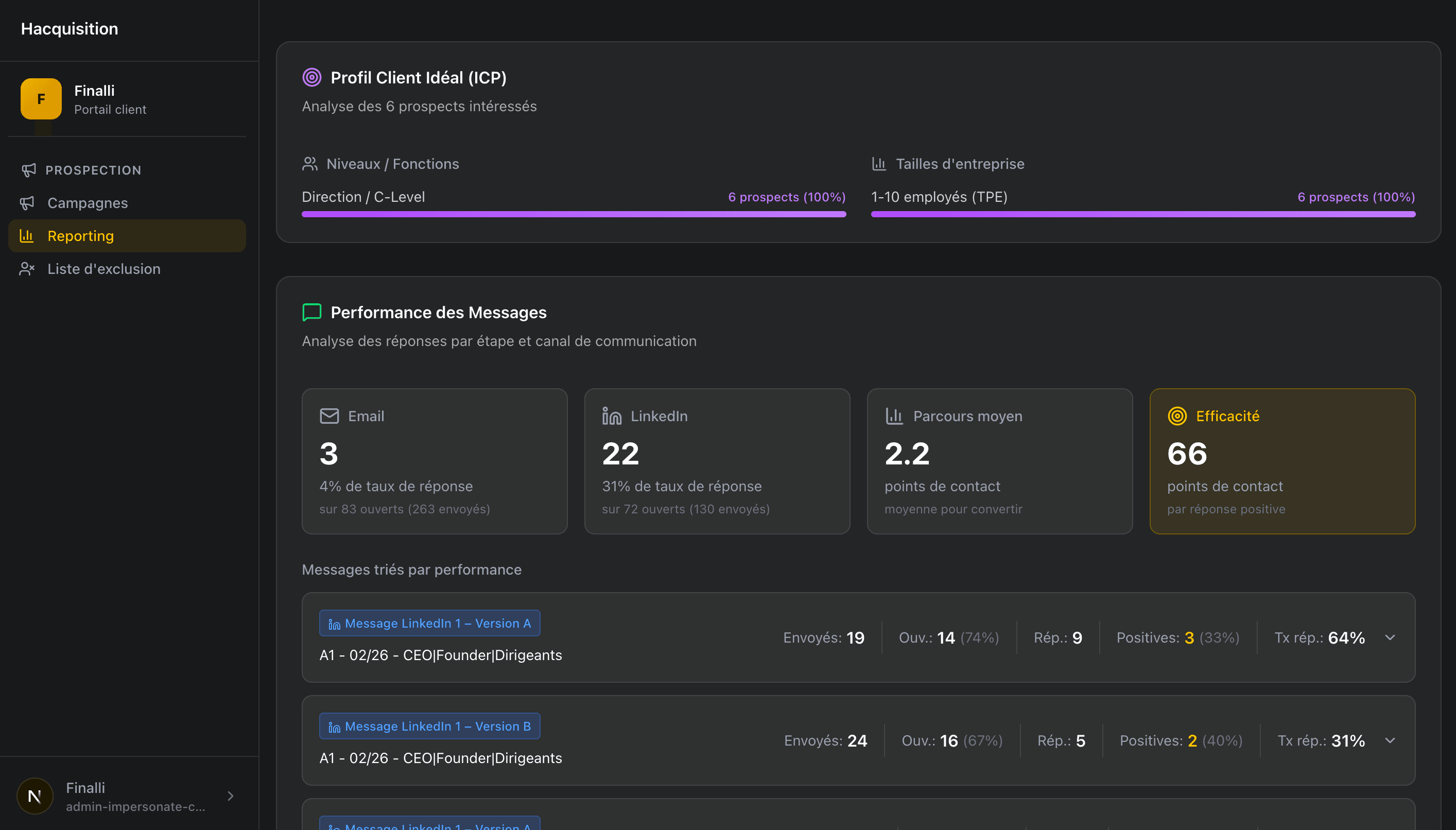
Task: Click '31% de taux de réponse' text
Action: point(682,486)
